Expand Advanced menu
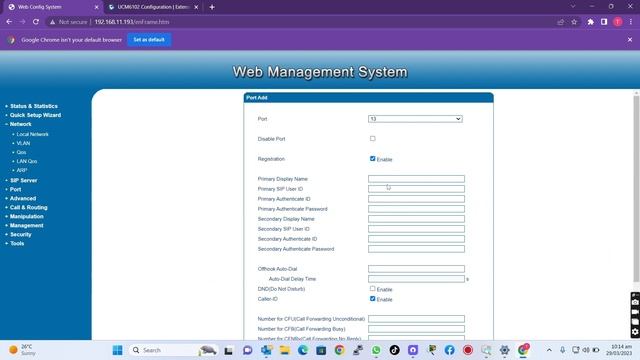This screenshot has height=360, width=640. (23, 198)
